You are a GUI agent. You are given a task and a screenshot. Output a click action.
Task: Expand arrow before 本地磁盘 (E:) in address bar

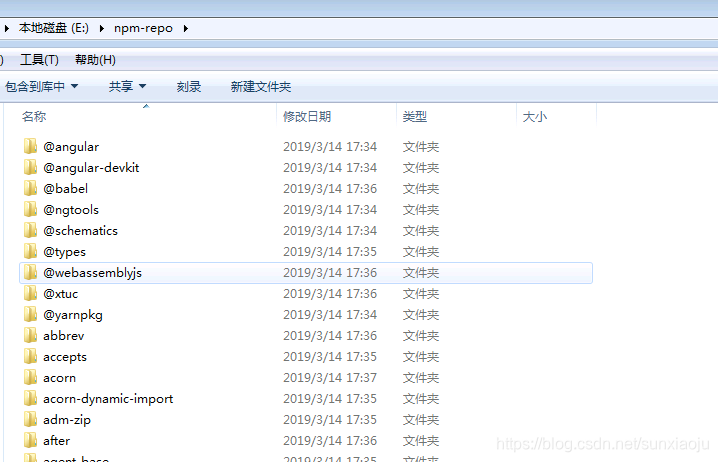click(x=6, y=28)
